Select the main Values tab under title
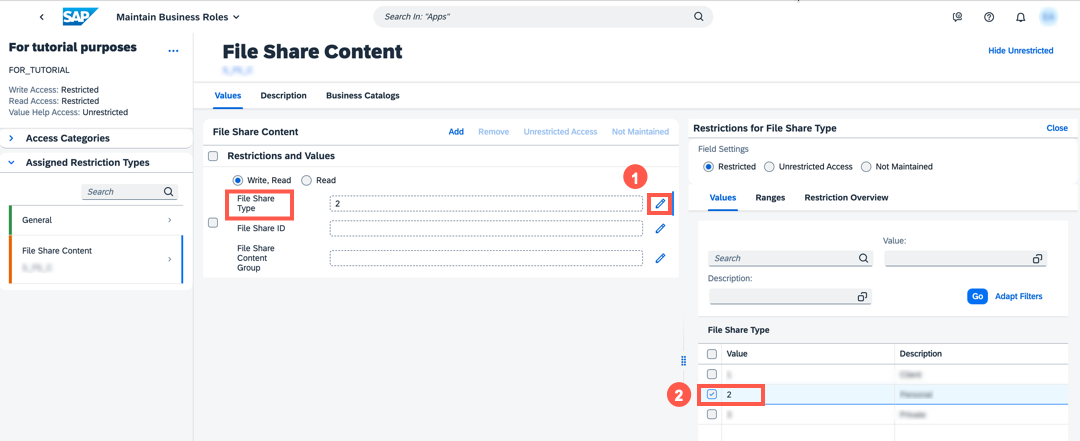 [228, 96]
